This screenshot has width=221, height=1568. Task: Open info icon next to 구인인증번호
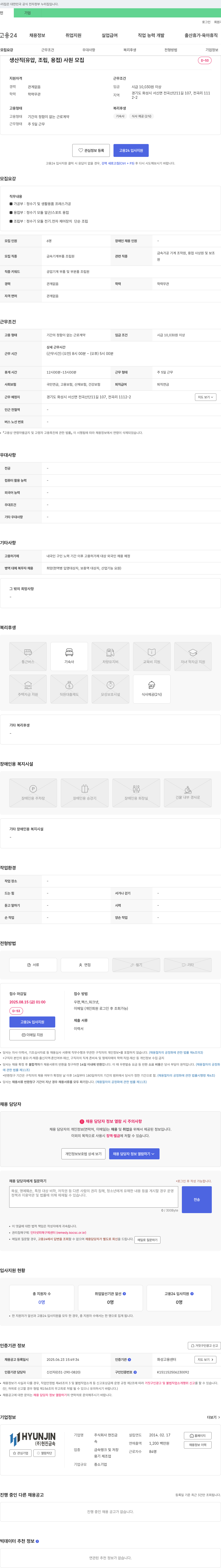[x=135, y=1372]
